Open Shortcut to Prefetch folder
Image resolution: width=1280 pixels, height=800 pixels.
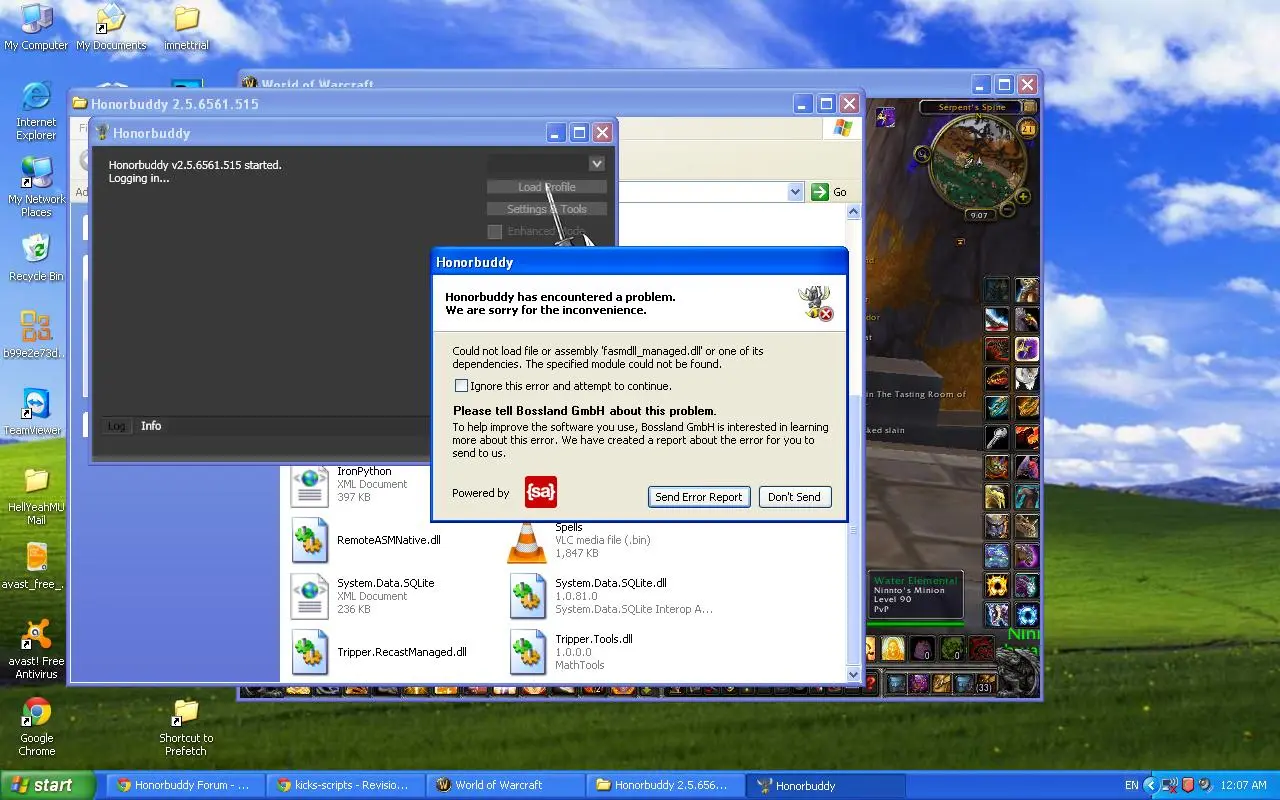[186, 726]
